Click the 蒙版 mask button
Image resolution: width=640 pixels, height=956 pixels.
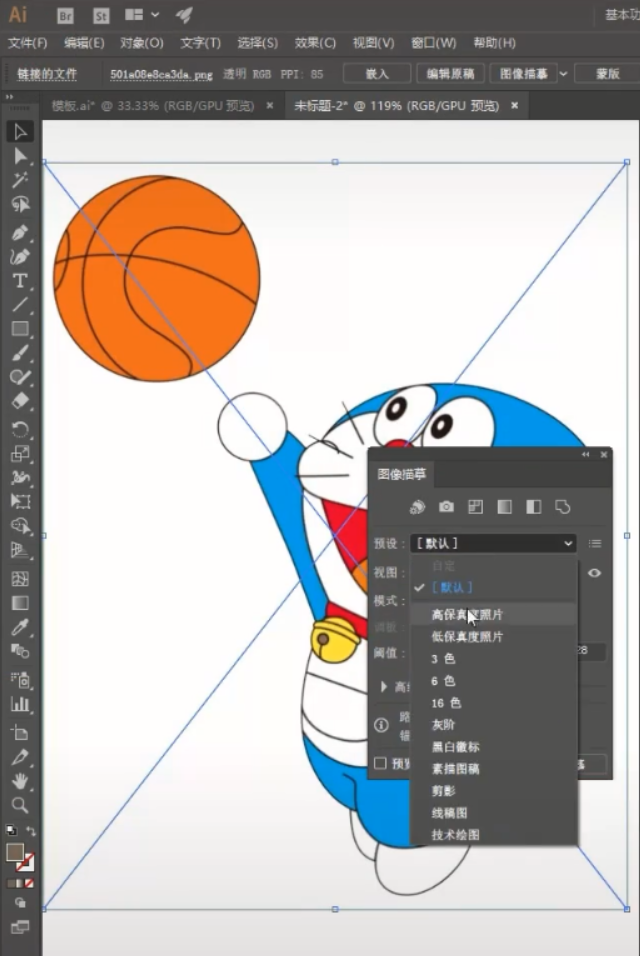[608, 74]
